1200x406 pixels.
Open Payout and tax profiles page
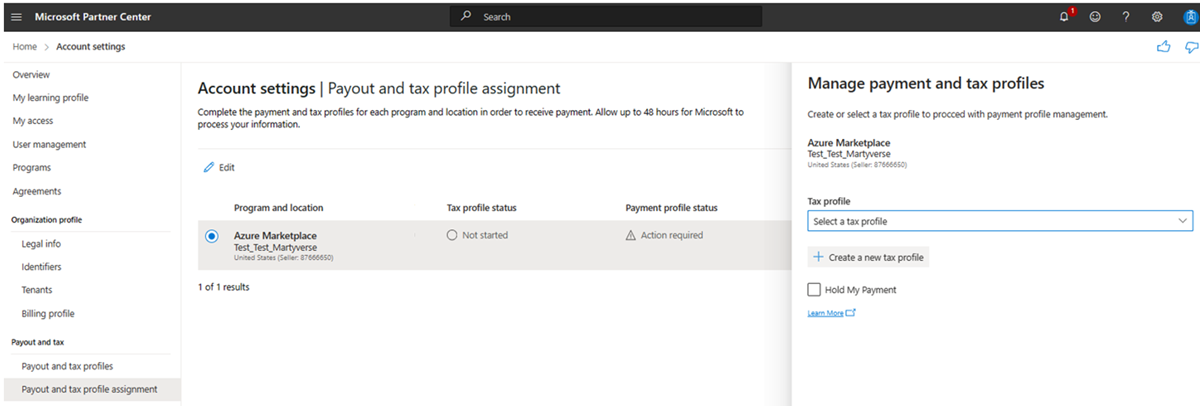pos(67,366)
